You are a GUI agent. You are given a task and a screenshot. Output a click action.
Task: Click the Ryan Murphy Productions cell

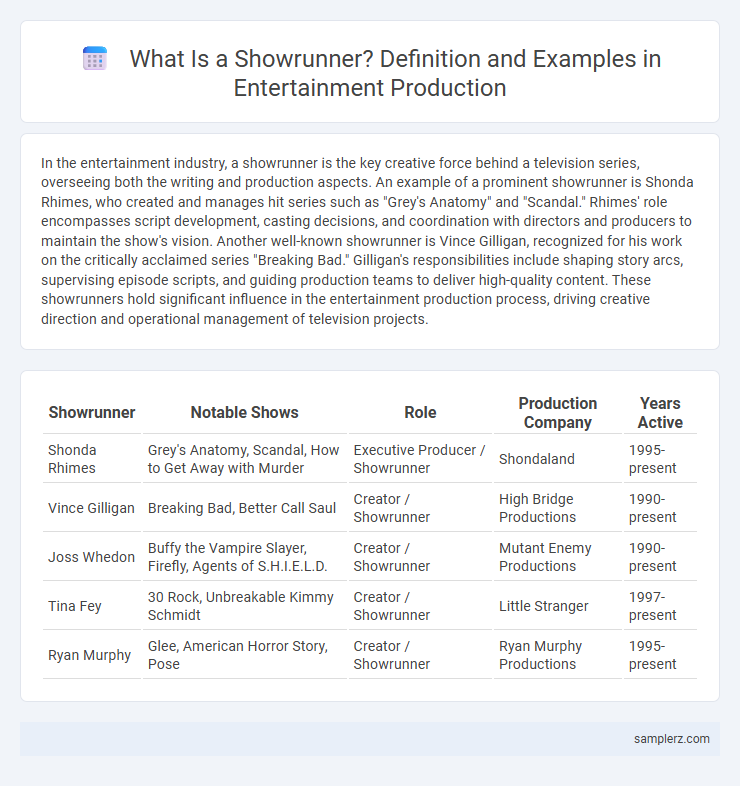tap(558, 655)
